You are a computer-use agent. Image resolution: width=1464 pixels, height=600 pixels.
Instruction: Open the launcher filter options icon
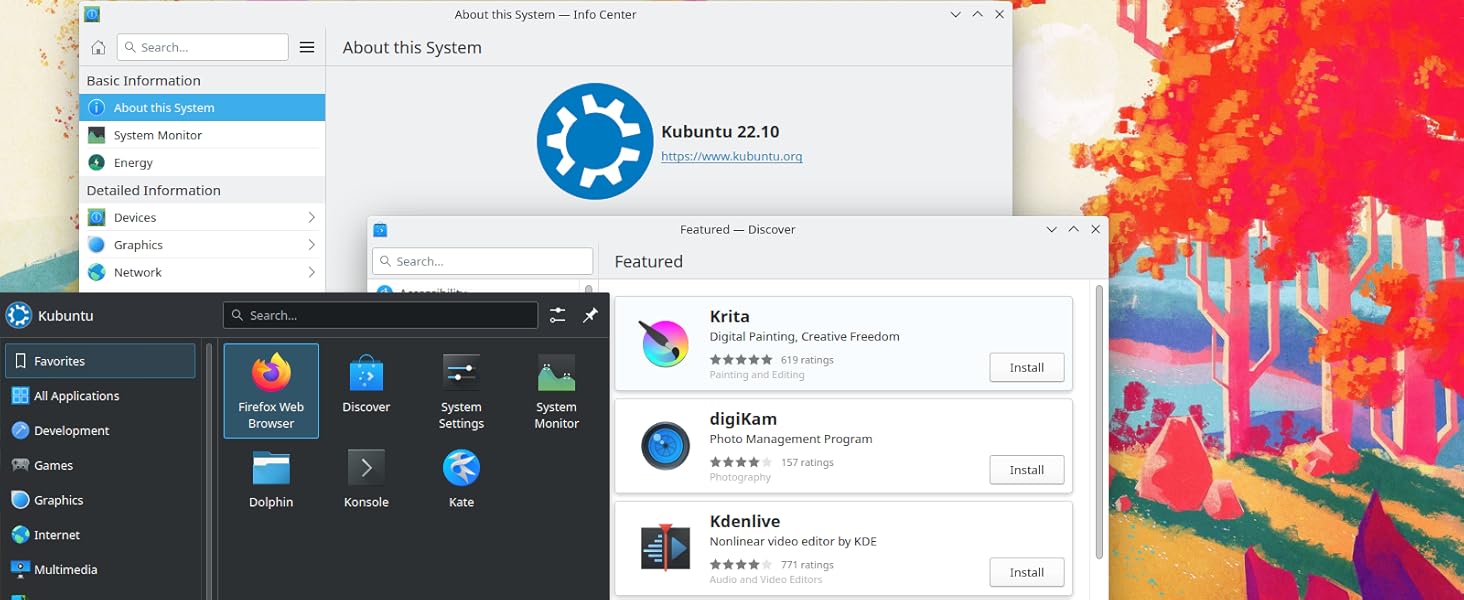pos(557,315)
